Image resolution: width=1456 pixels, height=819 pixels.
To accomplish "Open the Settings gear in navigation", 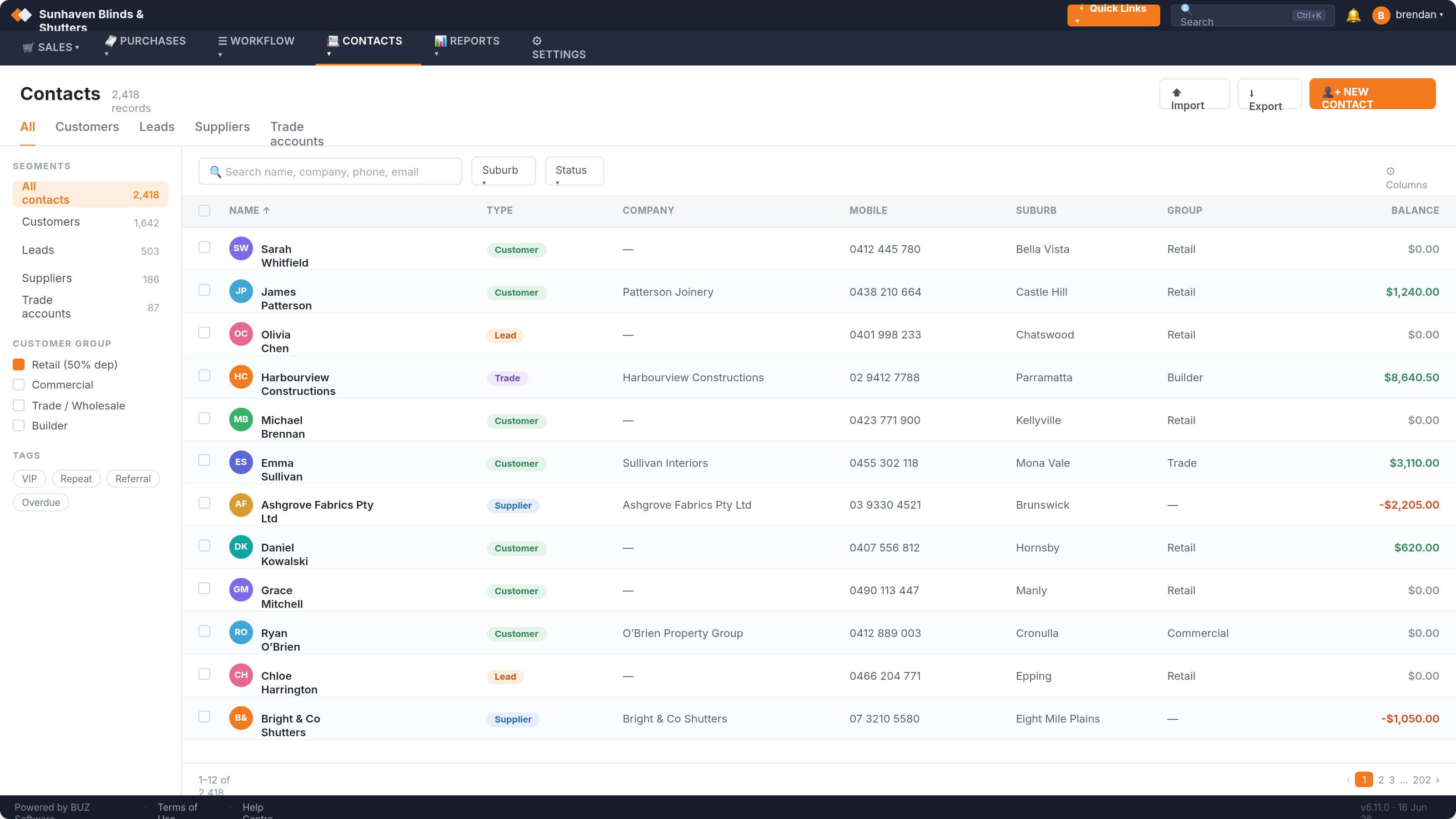I will click(x=537, y=40).
